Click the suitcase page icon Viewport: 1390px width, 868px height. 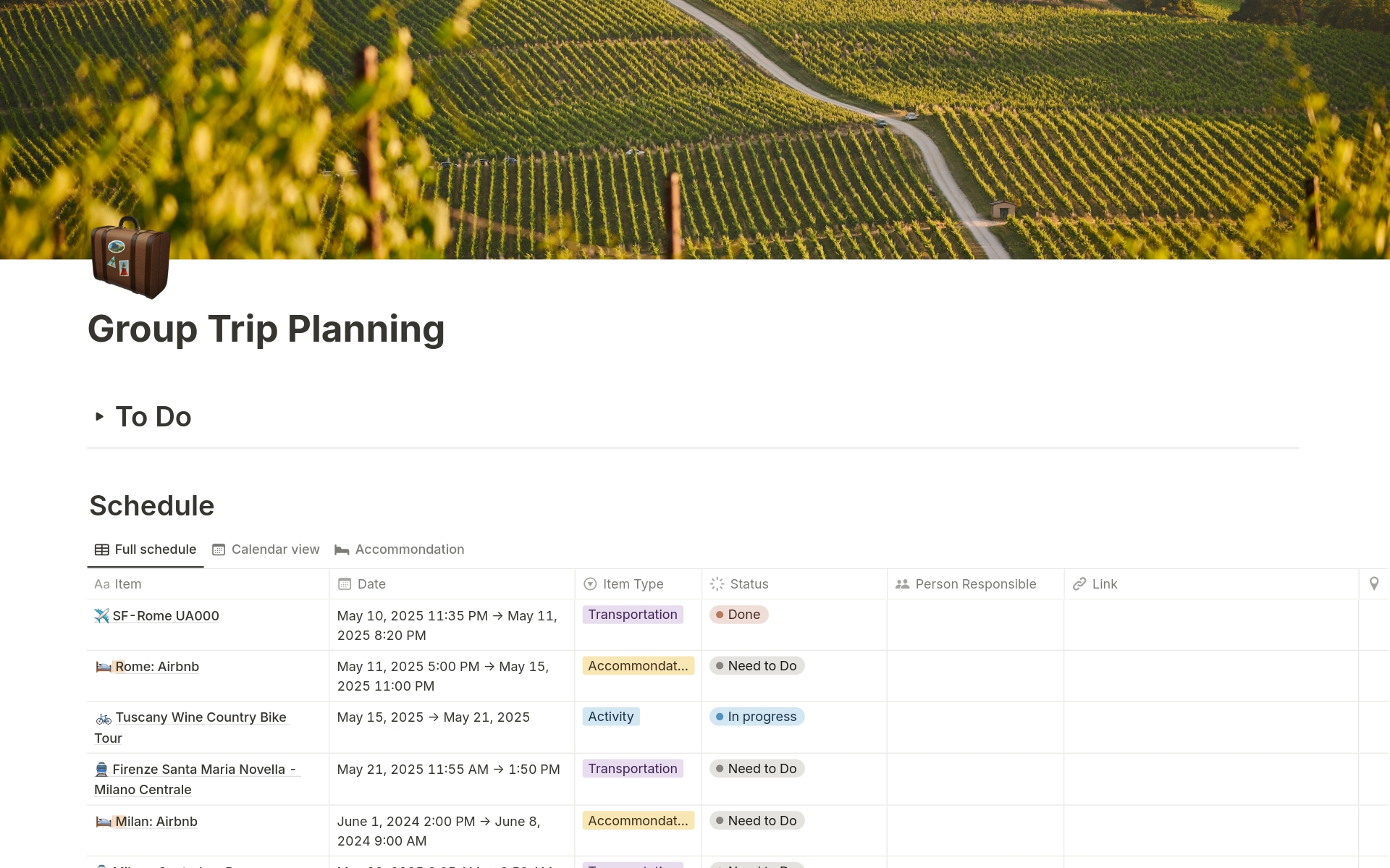pyautogui.click(x=131, y=258)
